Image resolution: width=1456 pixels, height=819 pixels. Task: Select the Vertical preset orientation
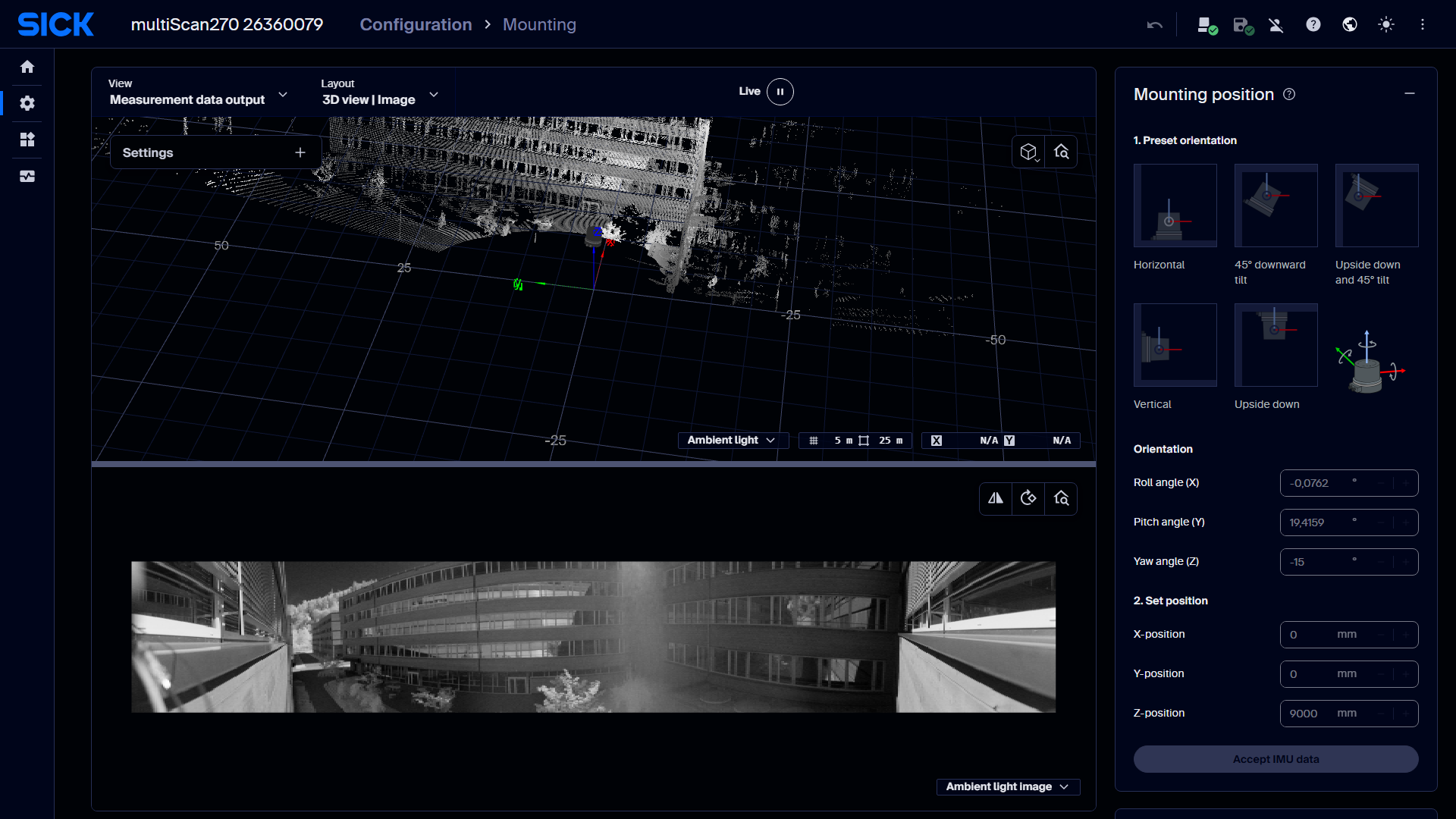[x=1175, y=345]
